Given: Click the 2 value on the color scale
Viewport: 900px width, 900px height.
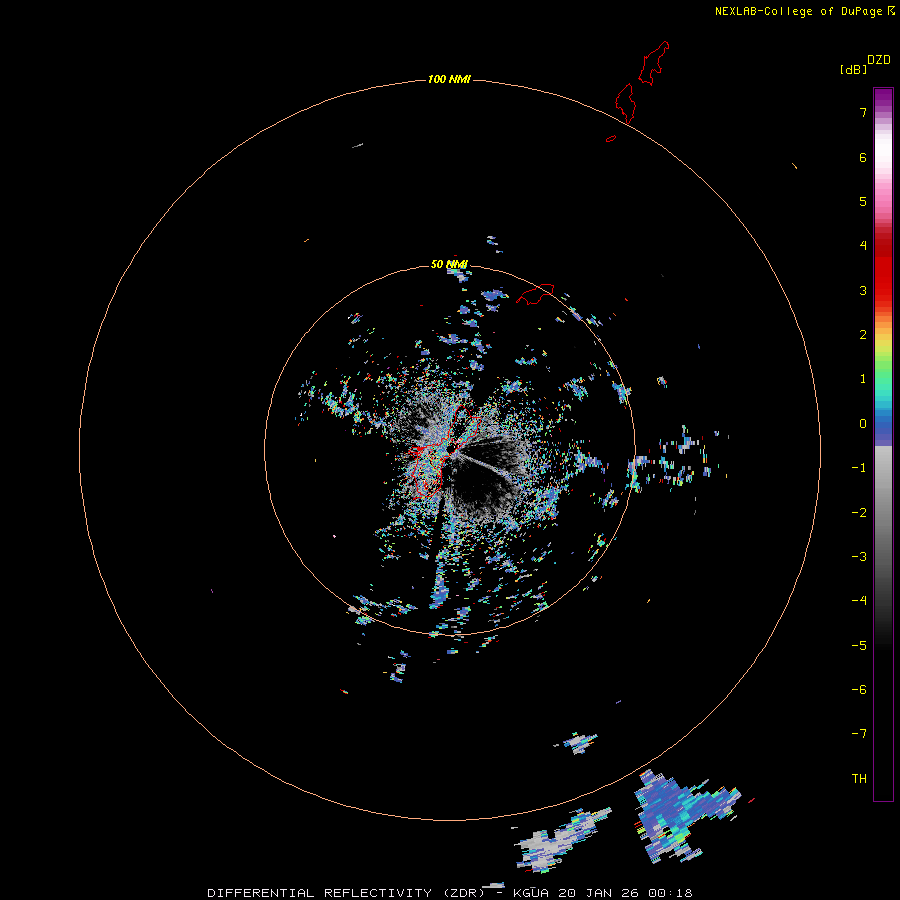Looking at the screenshot, I should (x=863, y=335).
